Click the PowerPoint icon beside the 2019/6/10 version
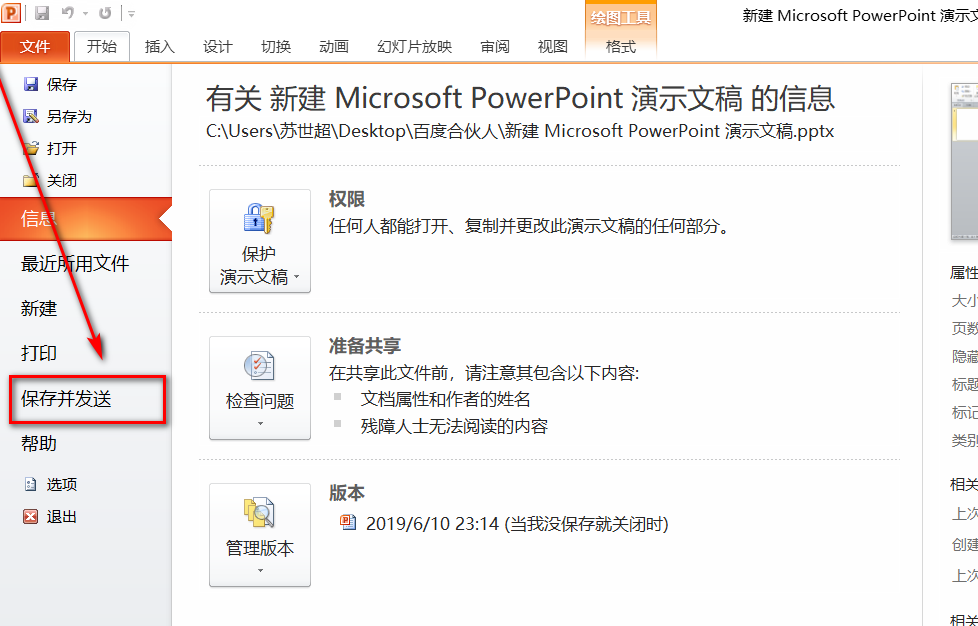This screenshot has height=626, width=978. (x=348, y=522)
